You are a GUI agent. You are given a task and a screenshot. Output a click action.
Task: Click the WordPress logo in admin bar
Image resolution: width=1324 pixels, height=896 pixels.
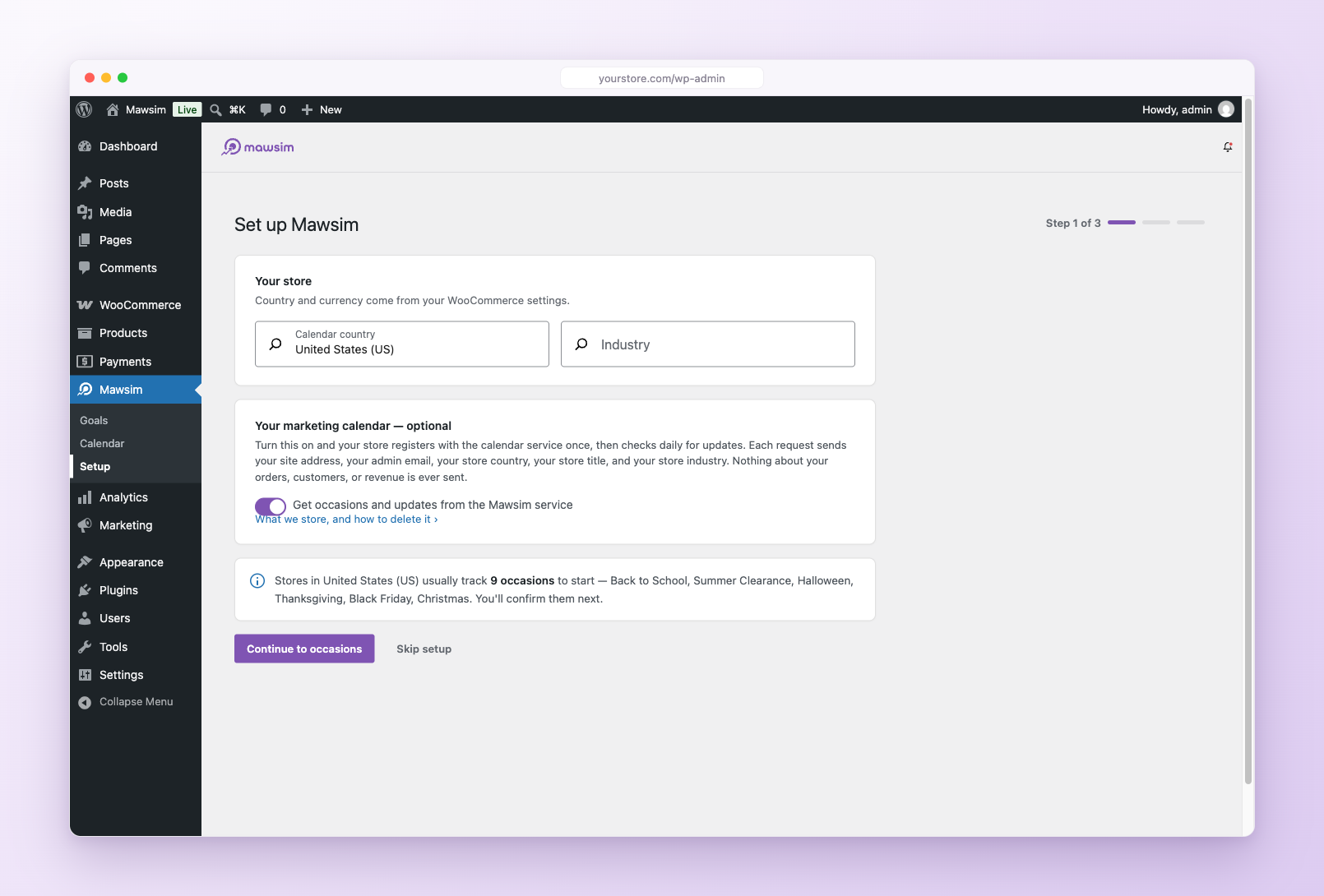click(84, 109)
